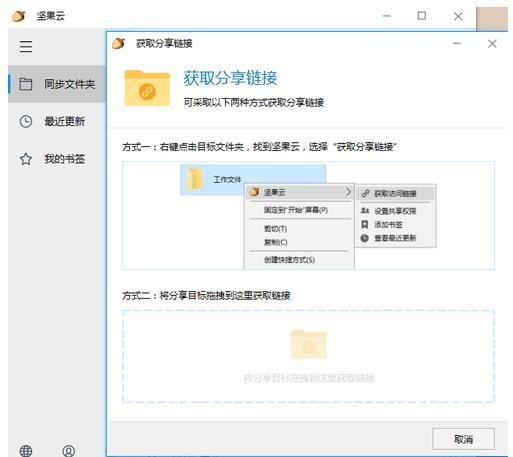The image size is (513, 457).
Task: Click the 取消 button
Action: [x=463, y=439]
